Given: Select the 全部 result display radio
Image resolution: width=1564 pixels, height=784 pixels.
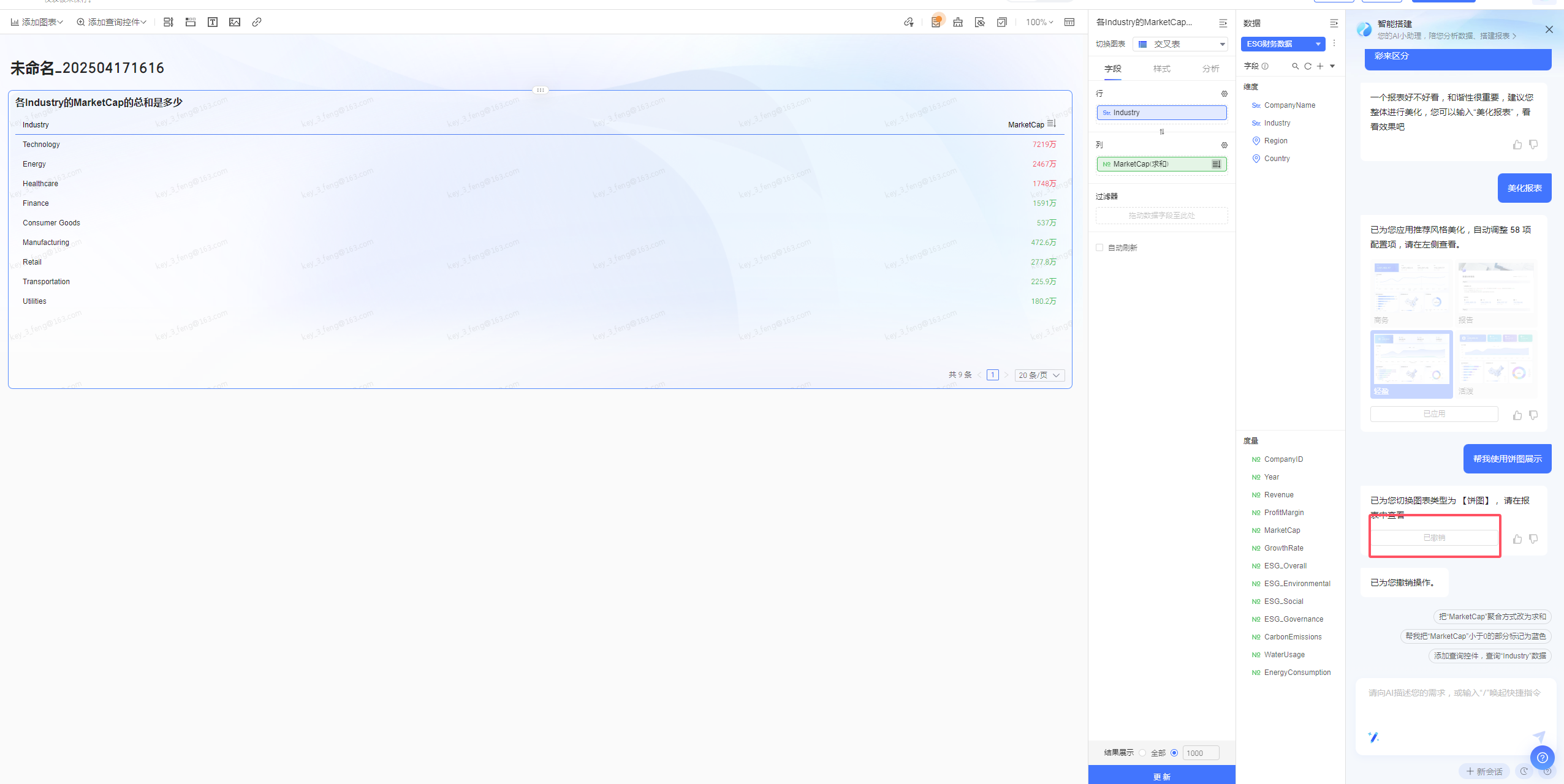Looking at the screenshot, I should coord(1142,753).
